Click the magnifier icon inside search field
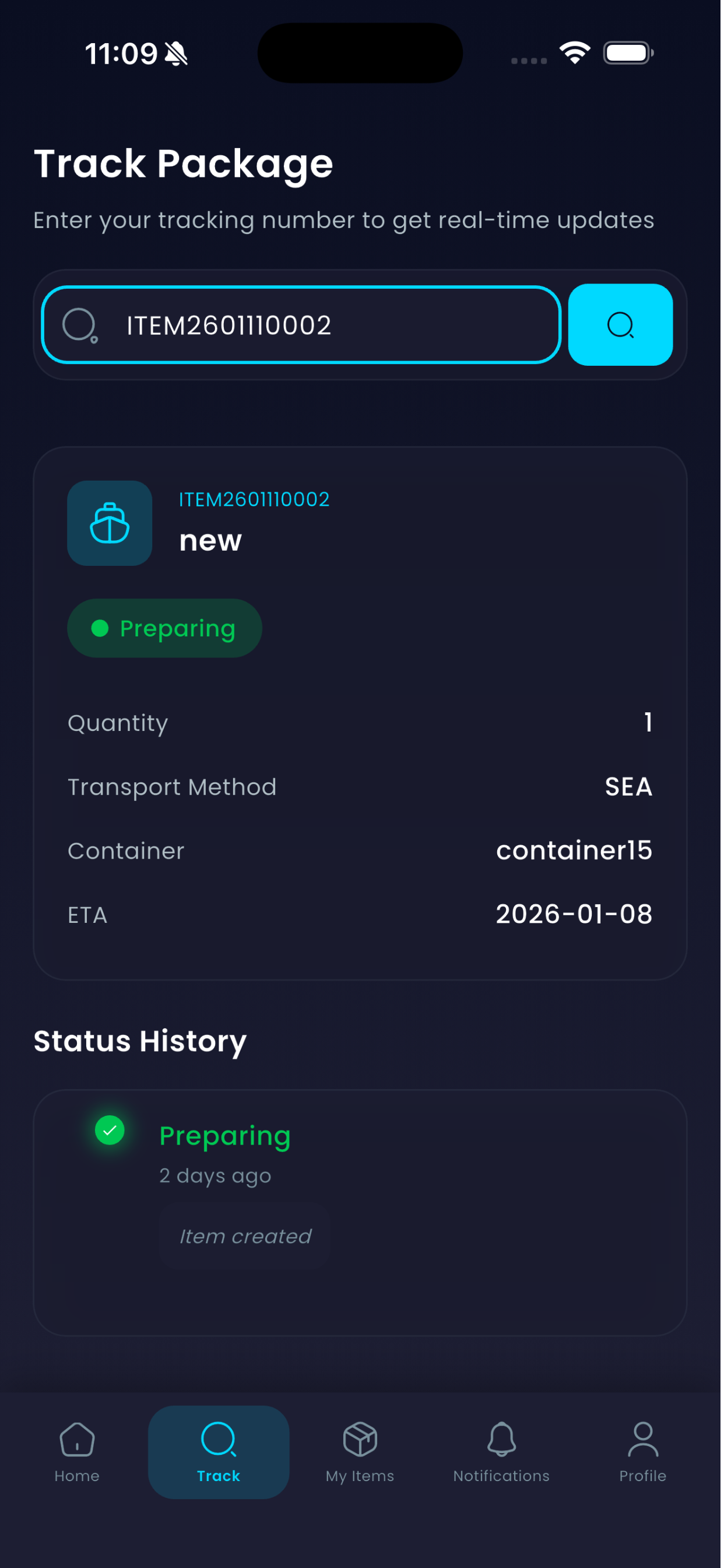This screenshot has width=724, height=1568. 80,325
